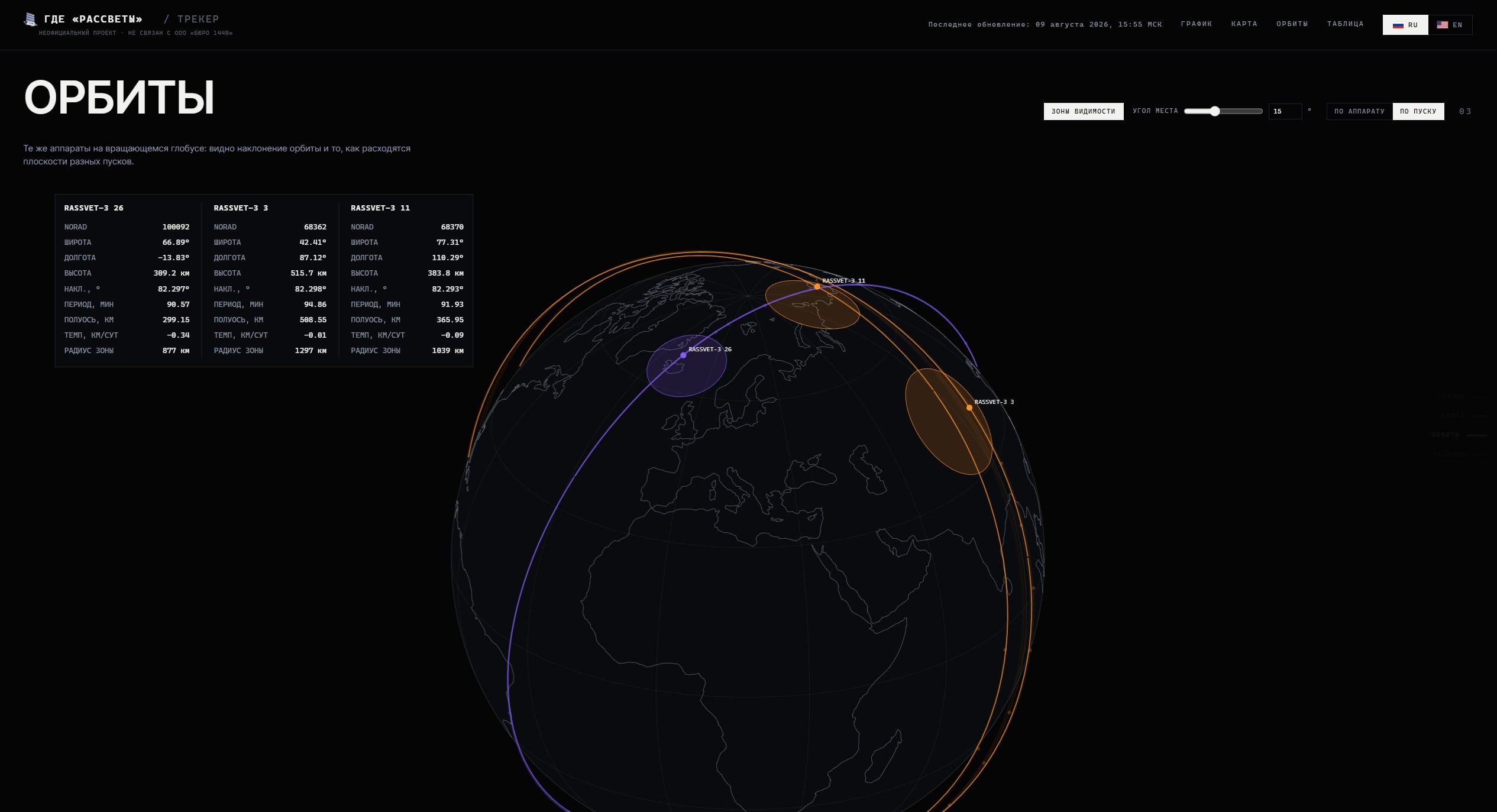1497x812 pixels.
Task: Click the RASSVET-3 3 label on the globe
Action: 994,402
